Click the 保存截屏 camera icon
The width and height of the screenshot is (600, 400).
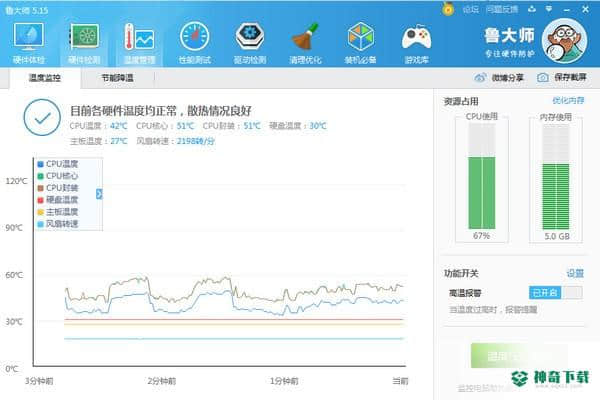click(x=543, y=78)
